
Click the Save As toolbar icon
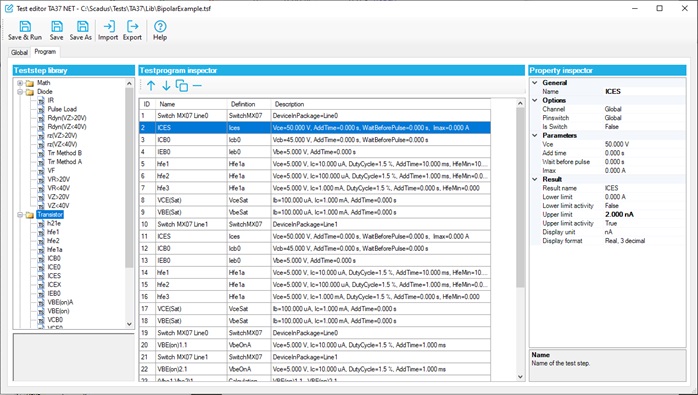(x=81, y=30)
